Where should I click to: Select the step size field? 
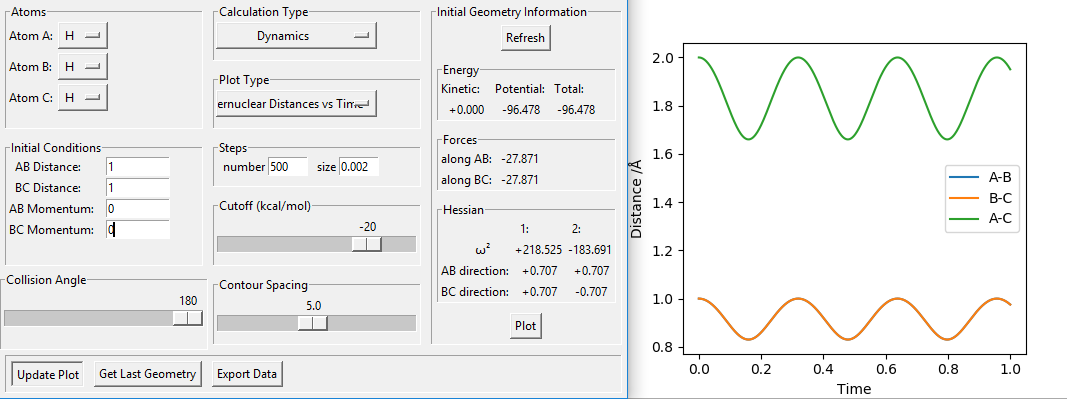pyautogui.click(x=359, y=167)
